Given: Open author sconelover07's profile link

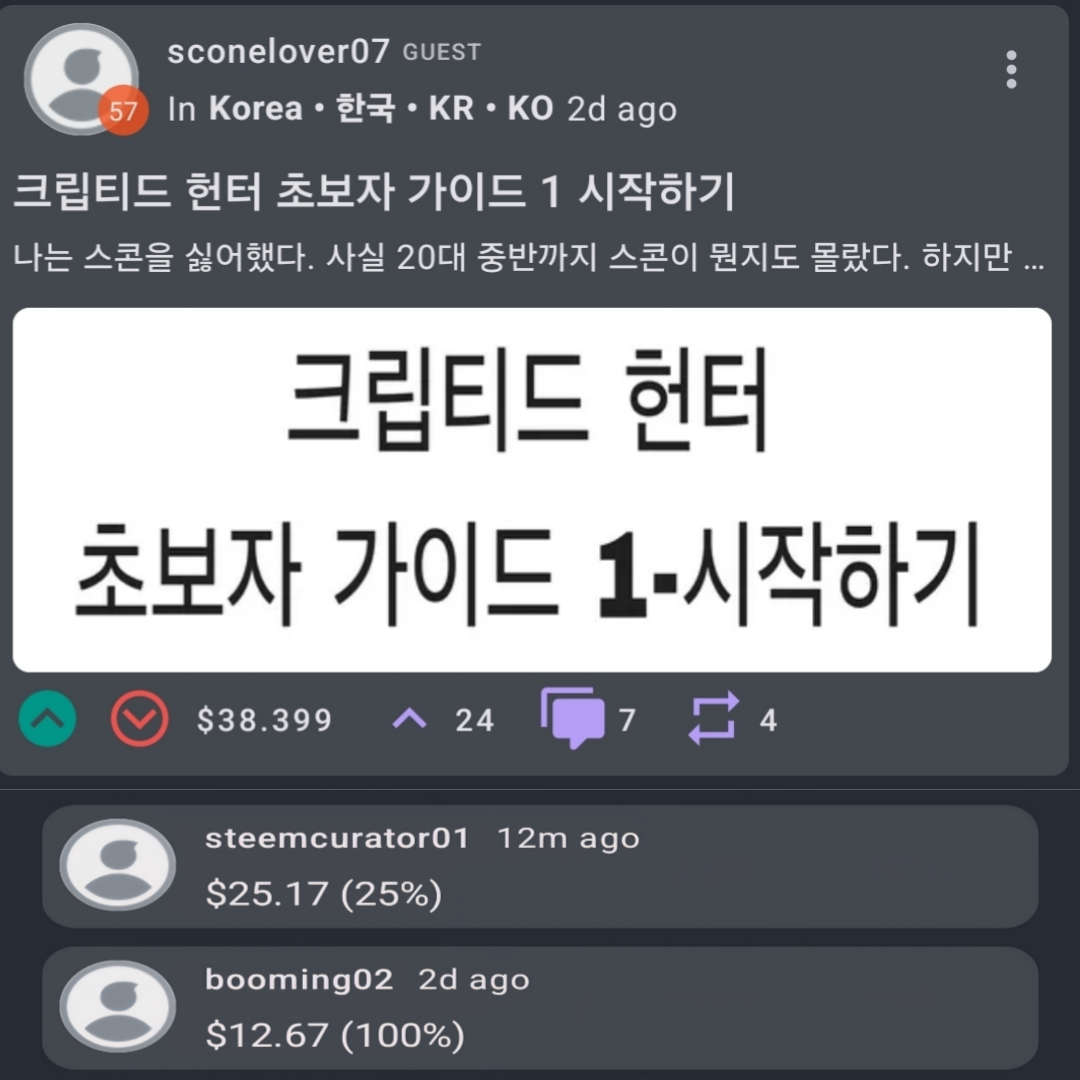Looking at the screenshot, I should [x=278, y=52].
